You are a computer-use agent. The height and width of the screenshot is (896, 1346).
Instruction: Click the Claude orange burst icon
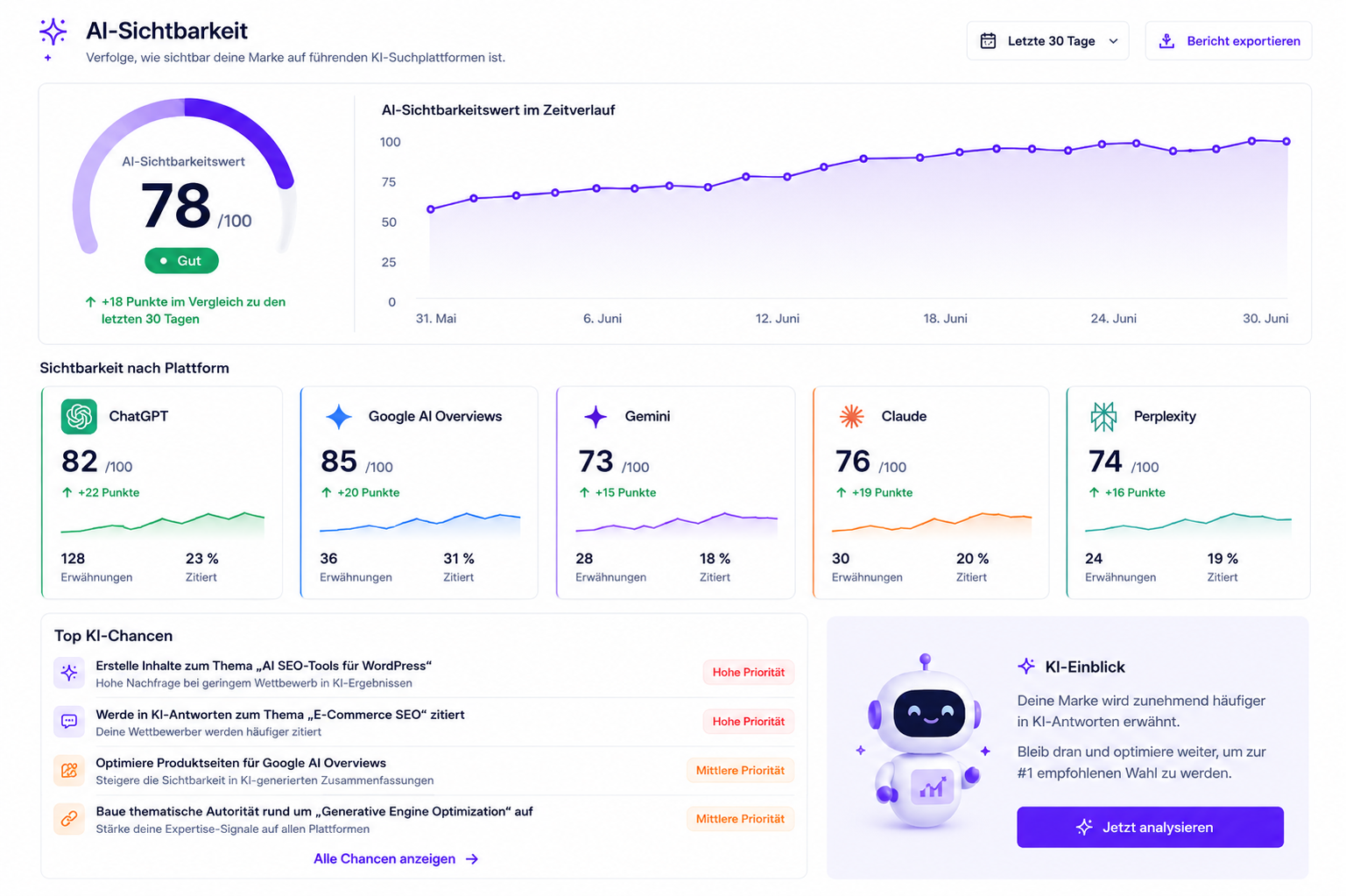(851, 416)
